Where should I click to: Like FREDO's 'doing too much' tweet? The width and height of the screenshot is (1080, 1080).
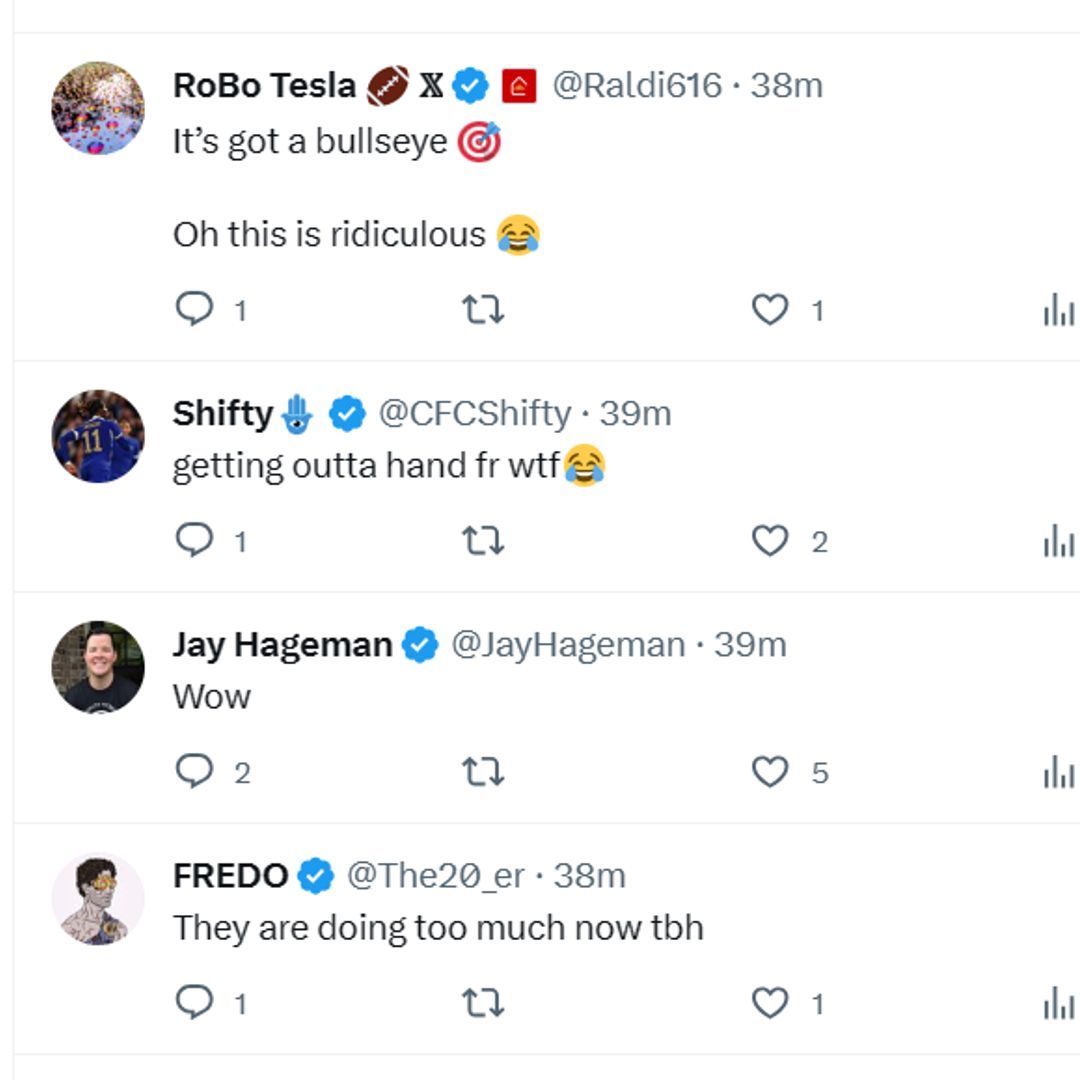tap(769, 1003)
